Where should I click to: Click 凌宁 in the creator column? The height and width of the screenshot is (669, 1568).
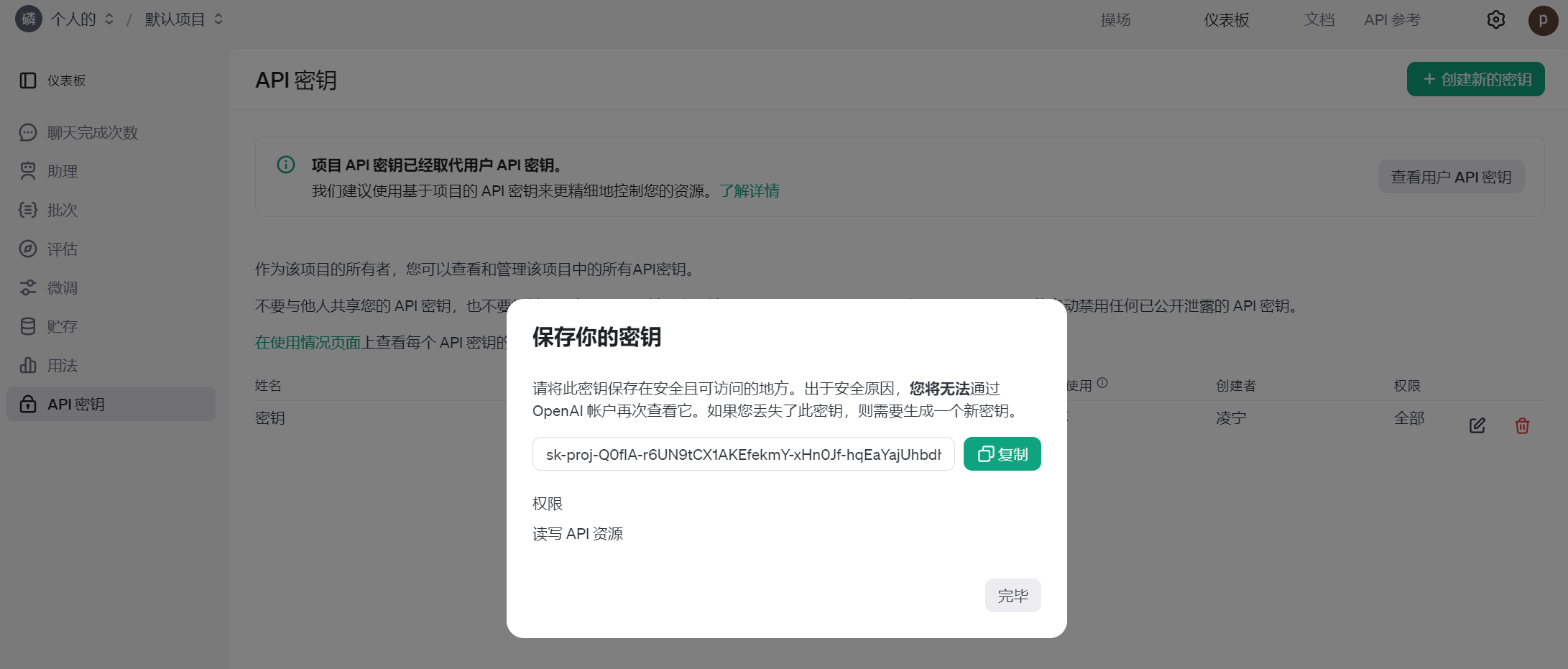[1231, 418]
